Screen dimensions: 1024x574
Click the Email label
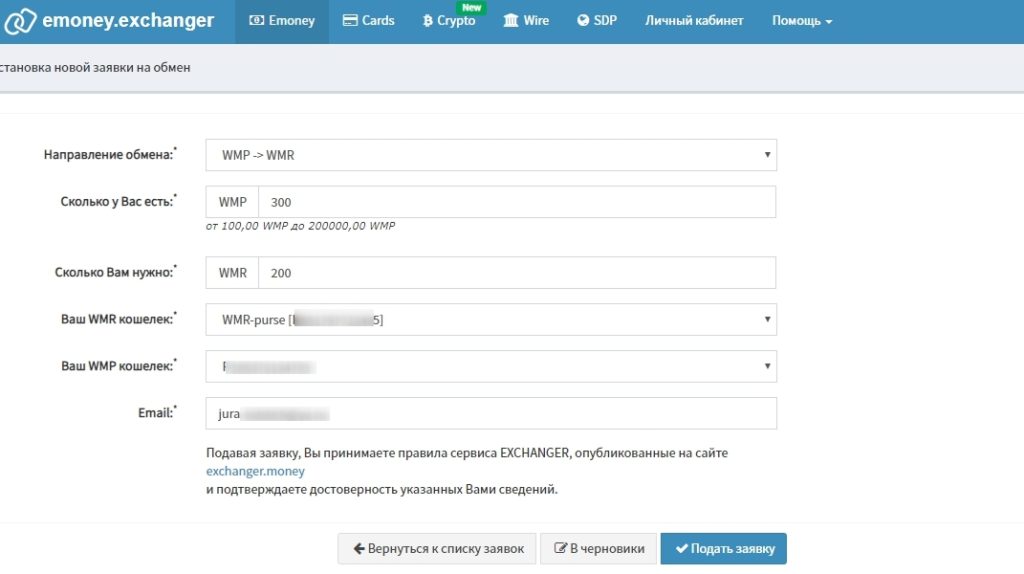[x=157, y=413]
